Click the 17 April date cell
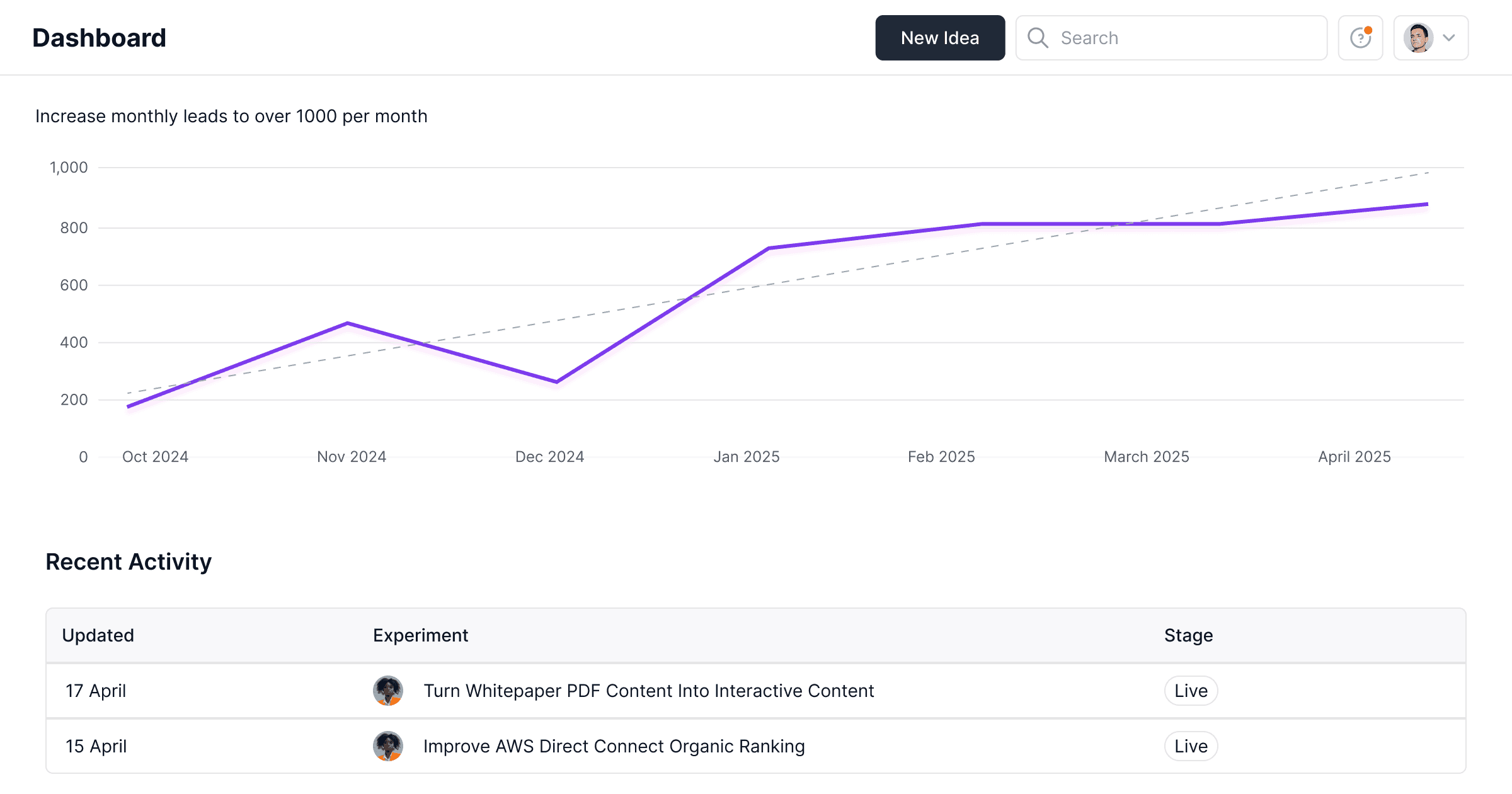The width and height of the screenshot is (1512, 794). coord(96,691)
